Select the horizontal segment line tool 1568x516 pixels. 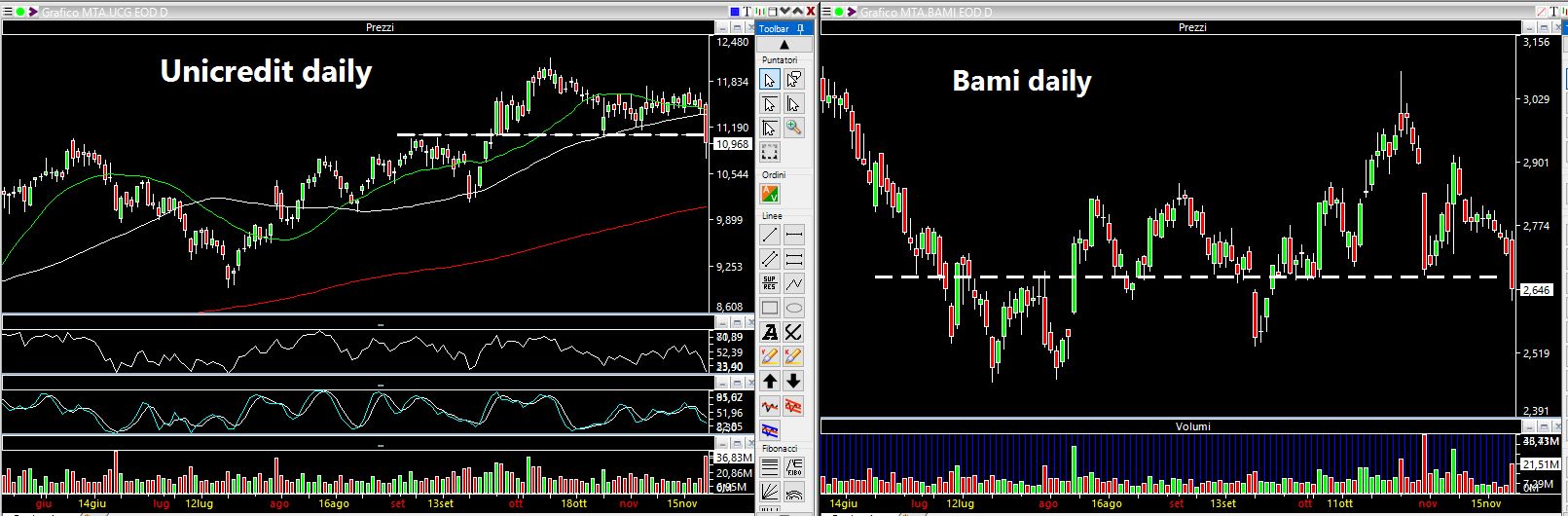click(x=794, y=235)
